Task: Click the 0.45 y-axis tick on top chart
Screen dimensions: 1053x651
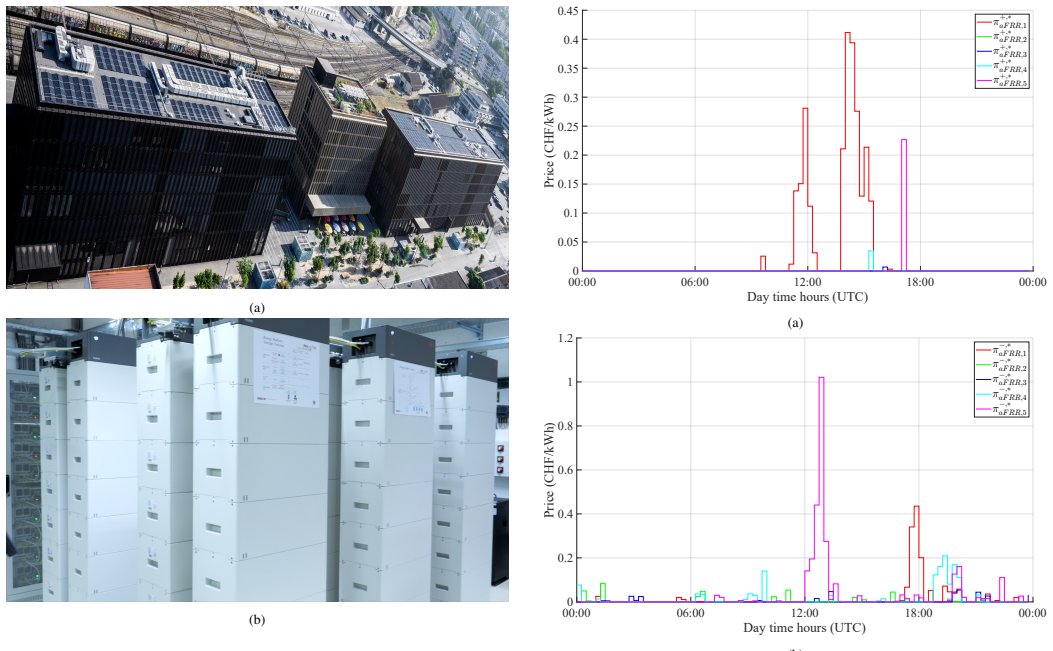Action: click(x=568, y=11)
